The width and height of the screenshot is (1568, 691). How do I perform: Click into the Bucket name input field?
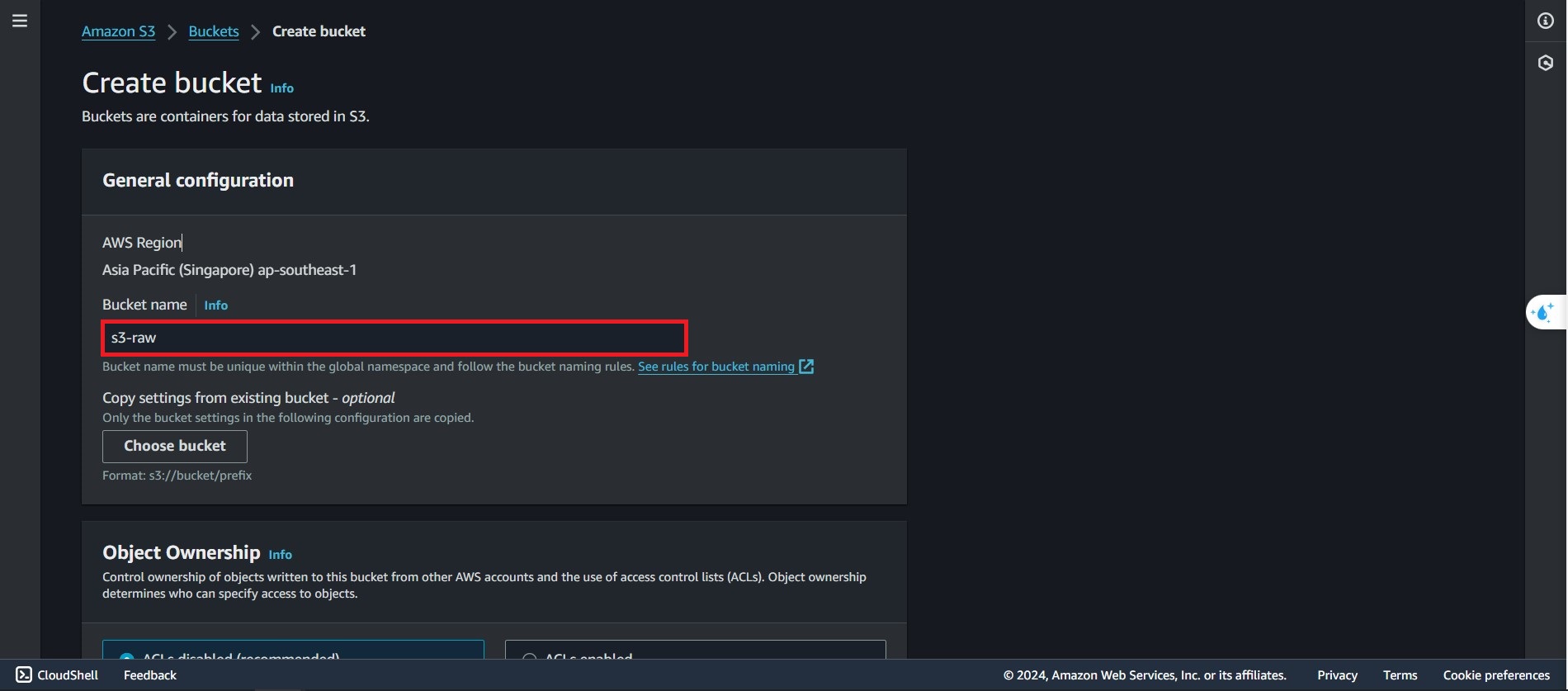pos(394,338)
